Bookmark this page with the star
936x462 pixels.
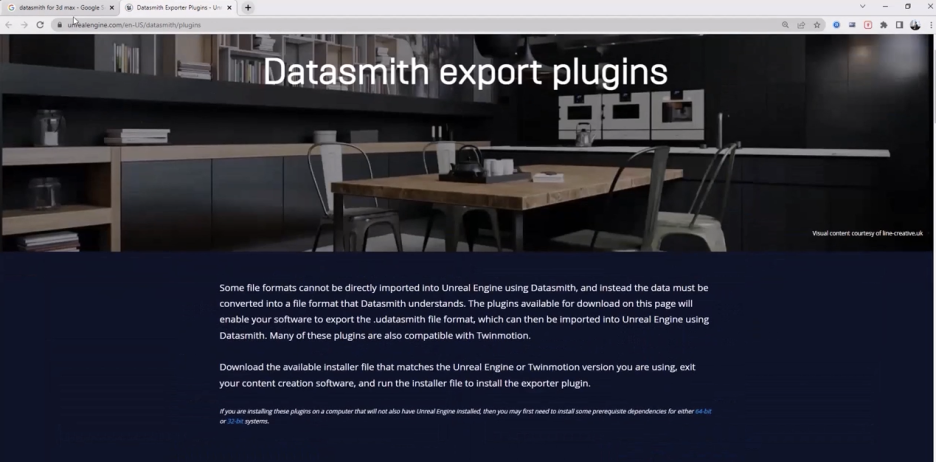coord(817,25)
